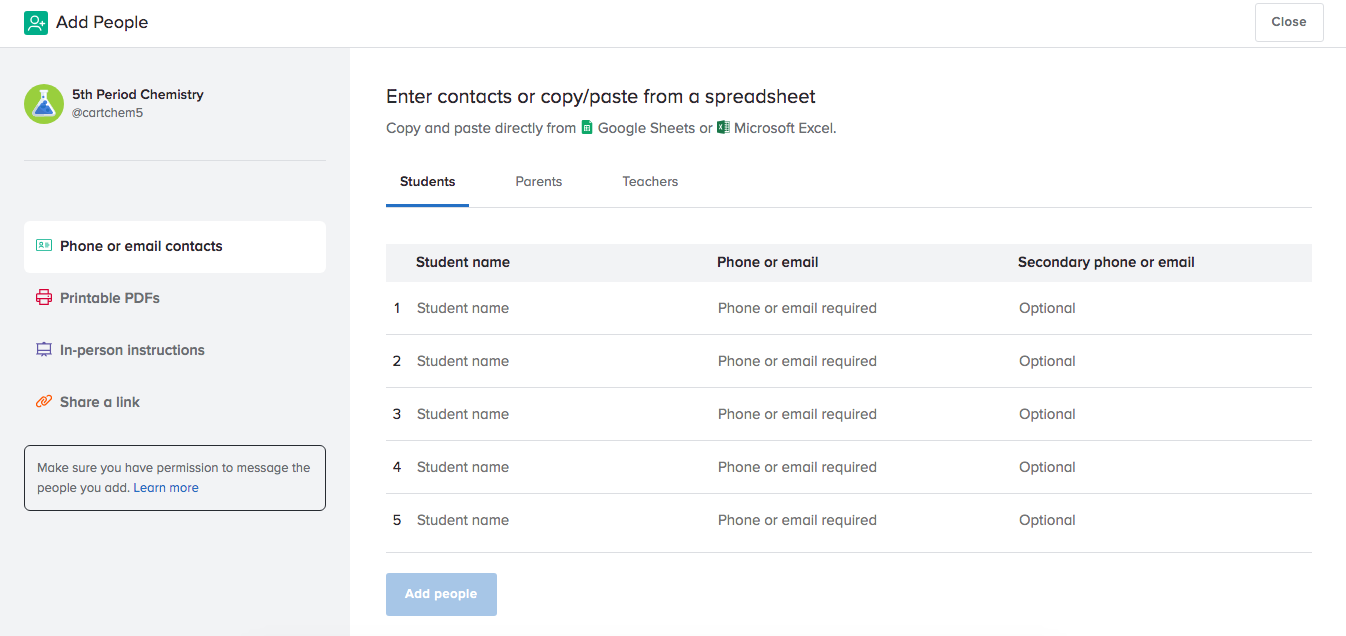Viewport: 1346px width, 636px height.
Task: Click the Share a link chain icon
Action: pos(44,402)
